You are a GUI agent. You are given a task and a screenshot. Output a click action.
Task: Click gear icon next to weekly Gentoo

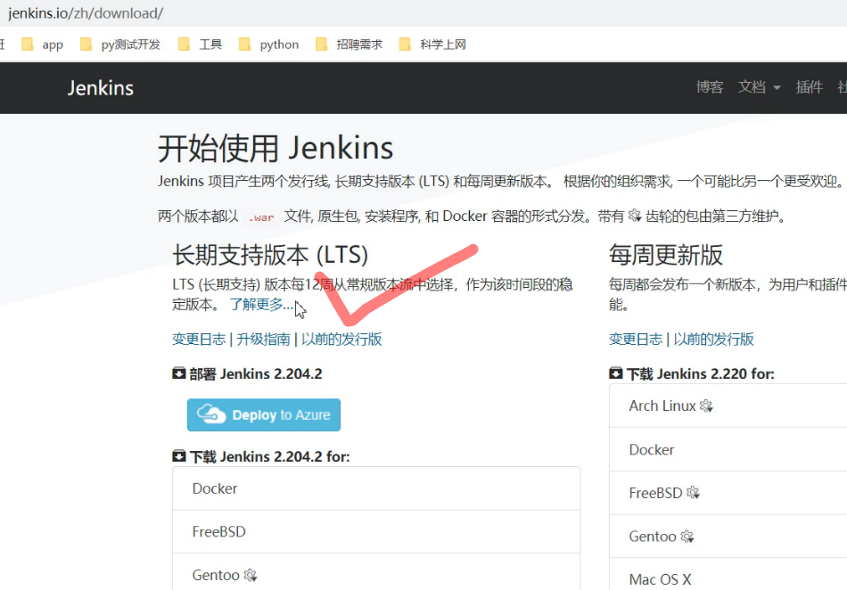(687, 537)
